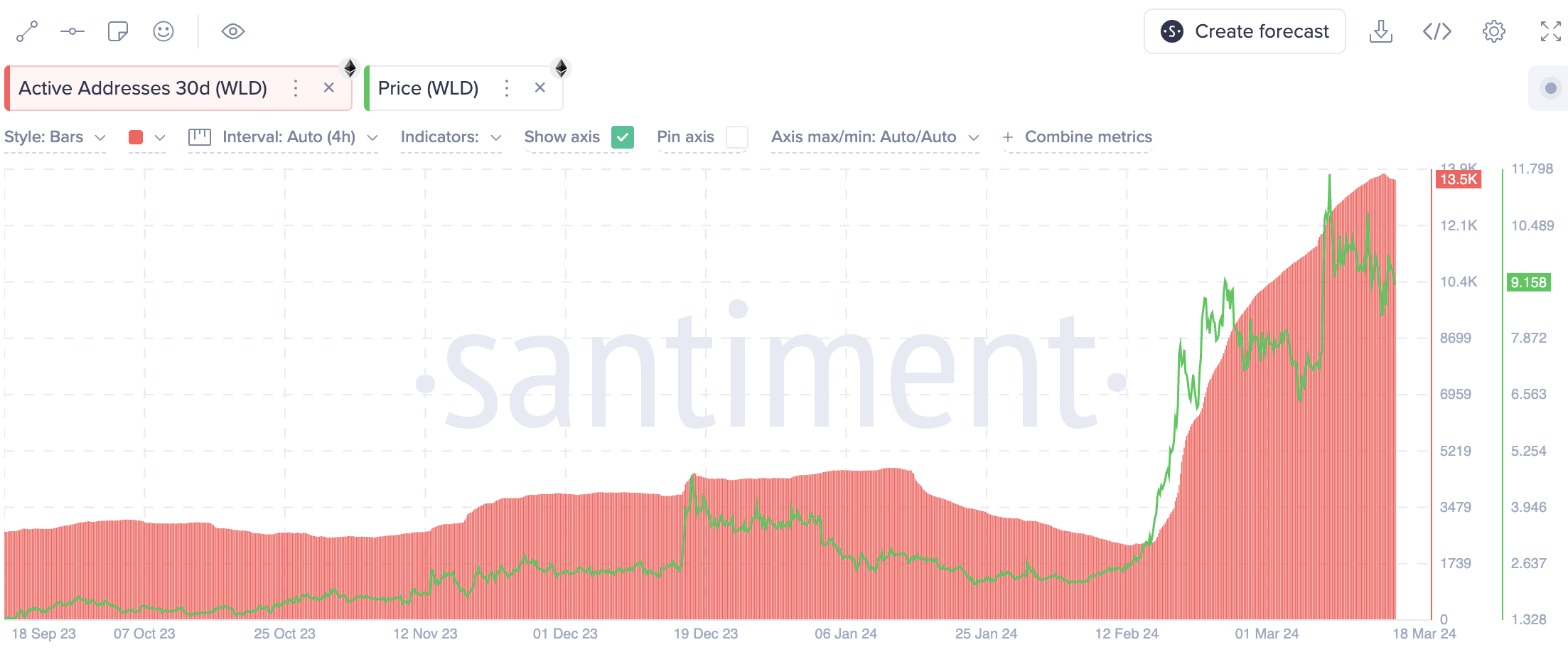Click the 6.563 price axis value
This screenshot has height=657, width=1568.
tap(1529, 395)
